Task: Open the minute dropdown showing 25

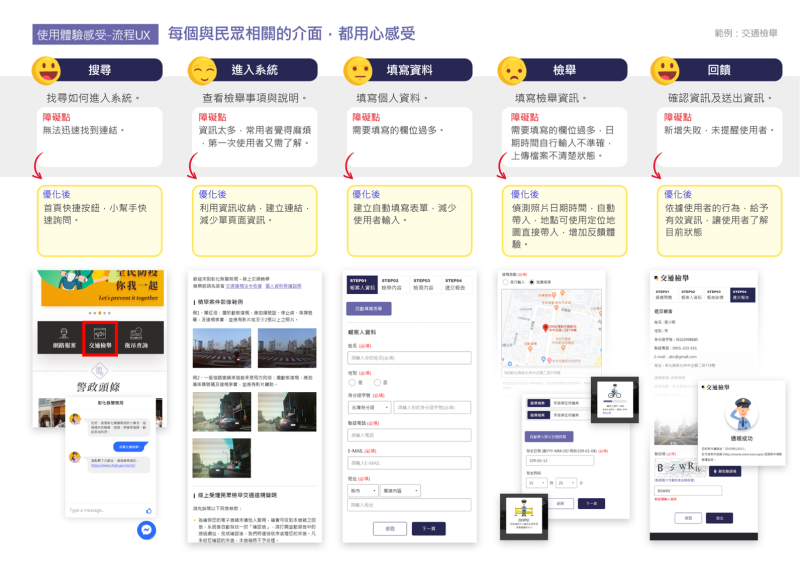Action: coord(566,482)
